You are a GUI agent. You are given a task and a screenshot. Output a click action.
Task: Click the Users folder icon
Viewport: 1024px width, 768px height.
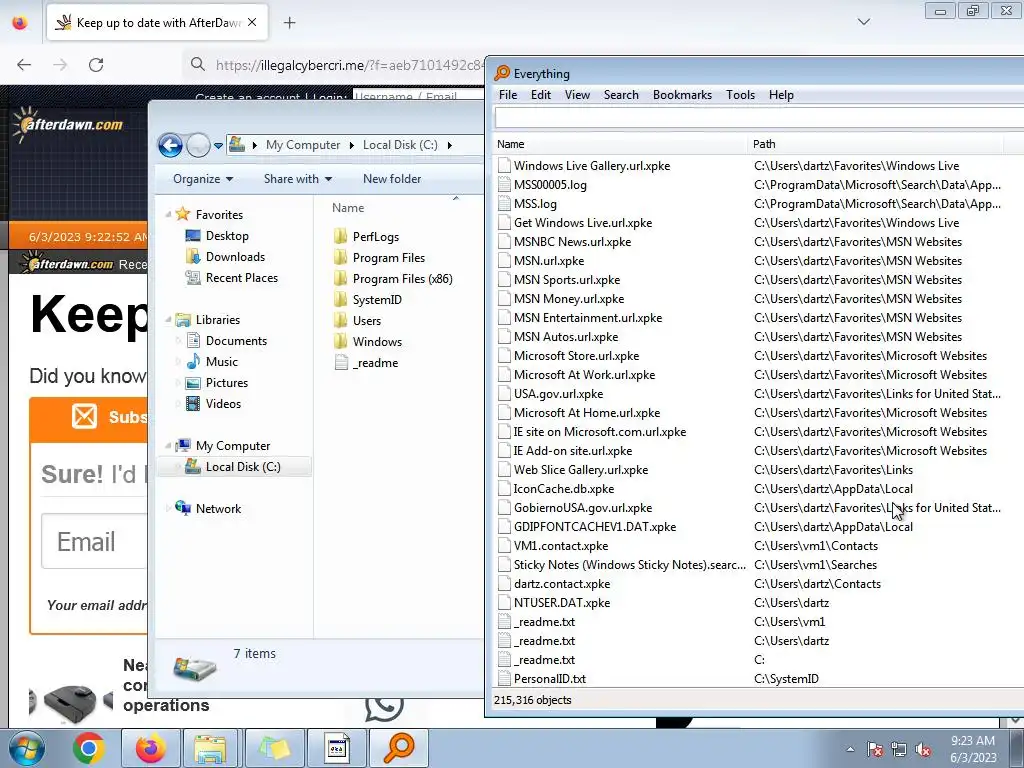pos(340,321)
